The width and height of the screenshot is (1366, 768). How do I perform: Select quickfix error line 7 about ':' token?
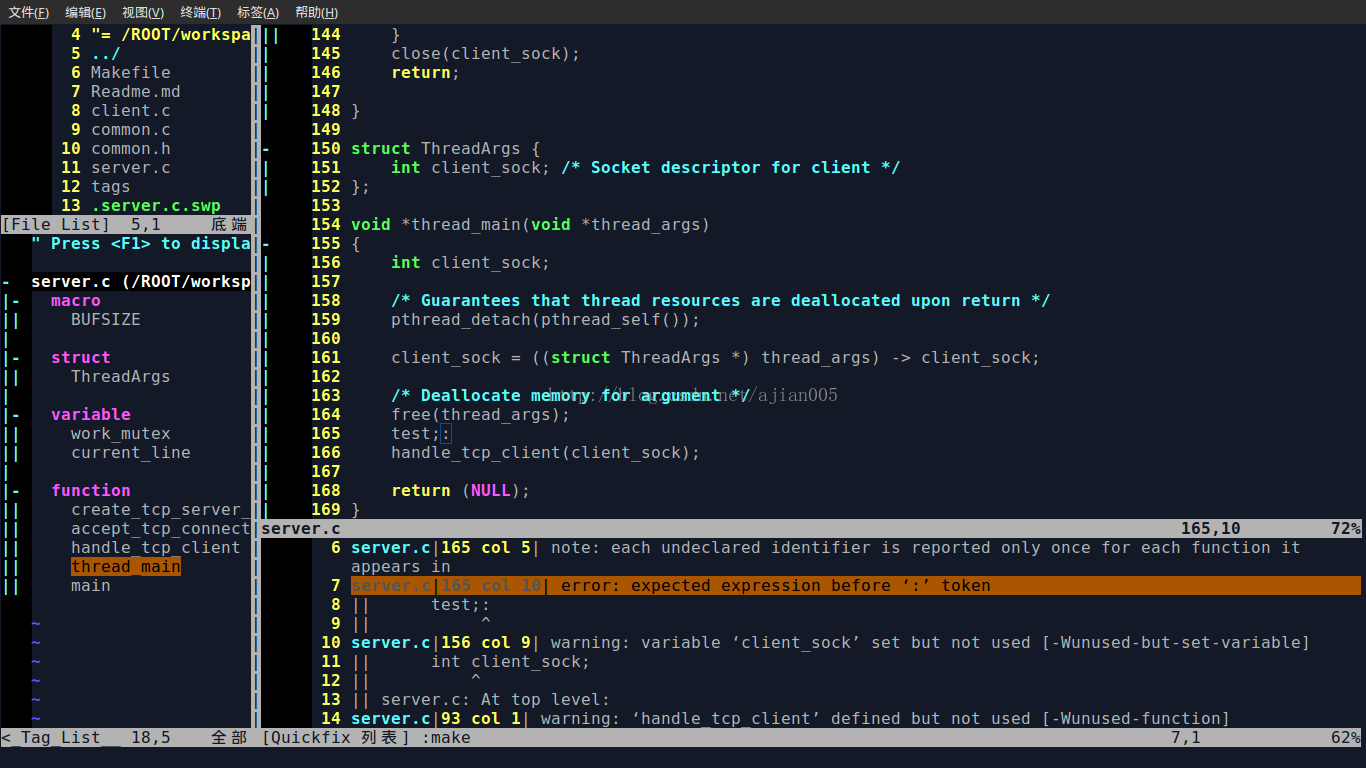pyautogui.click(x=856, y=586)
